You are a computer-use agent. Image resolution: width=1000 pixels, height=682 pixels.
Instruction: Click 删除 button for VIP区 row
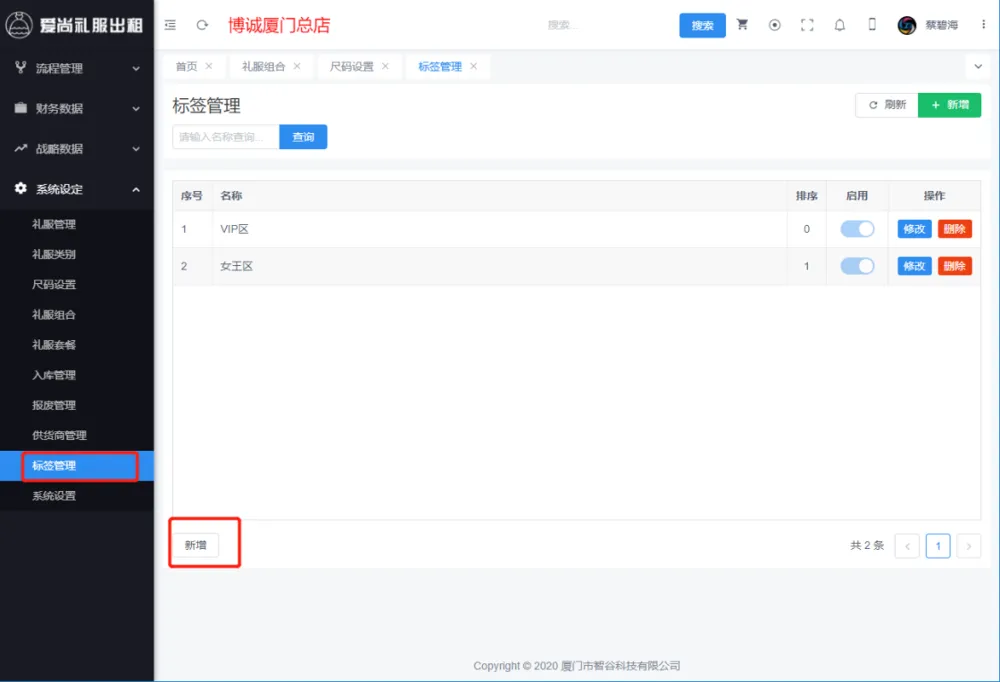954,229
